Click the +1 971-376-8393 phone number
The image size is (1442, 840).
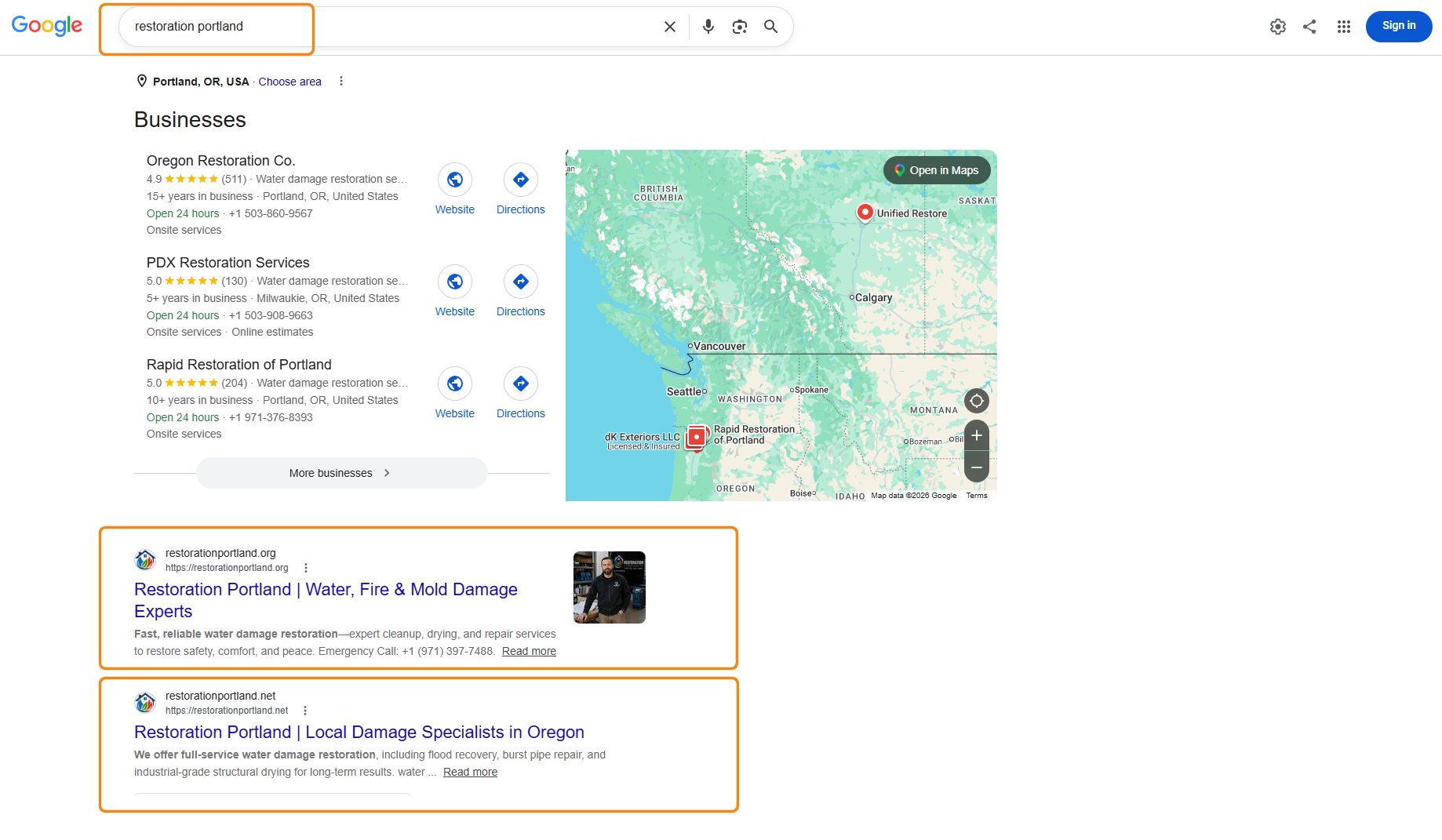click(271, 417)
